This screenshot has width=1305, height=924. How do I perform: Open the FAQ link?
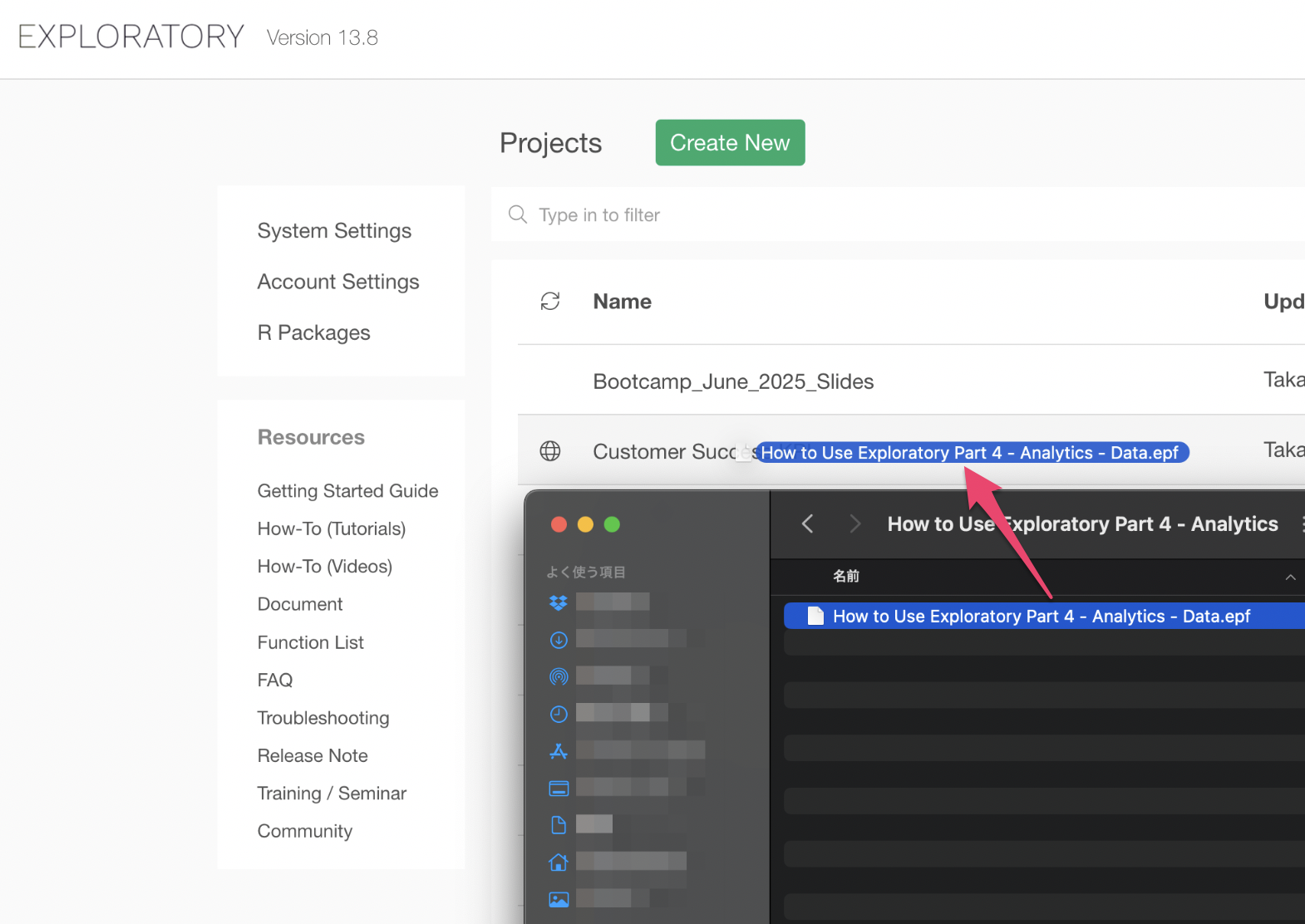(275, 680)
